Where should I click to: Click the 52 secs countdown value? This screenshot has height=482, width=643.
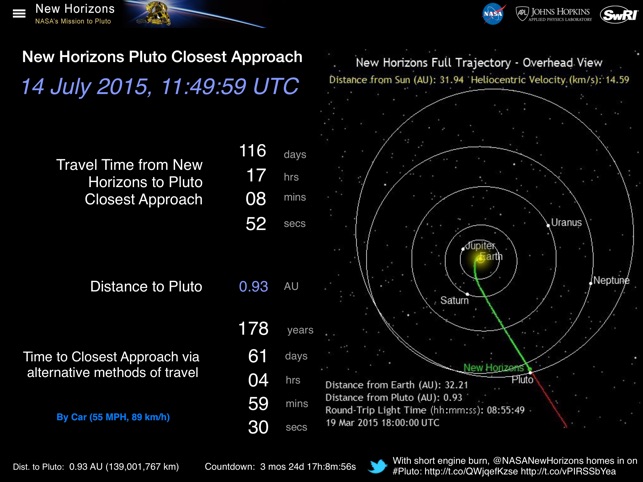click(256, 224)
